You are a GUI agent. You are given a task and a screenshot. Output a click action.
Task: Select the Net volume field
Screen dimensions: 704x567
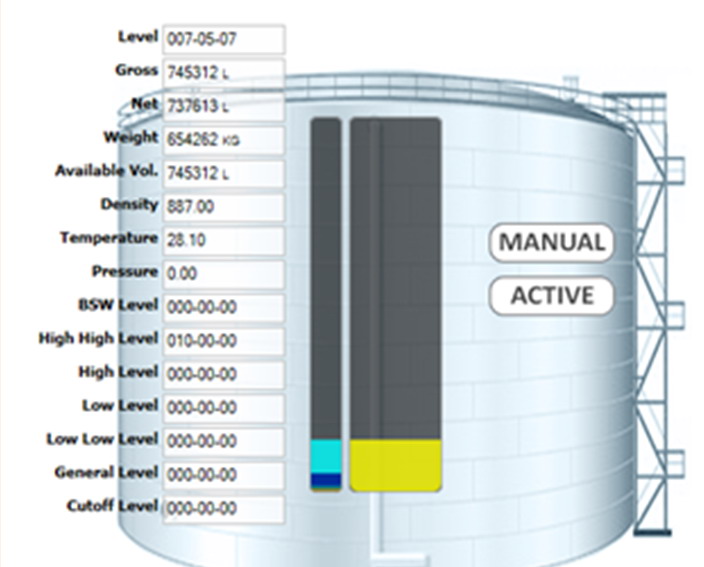[223, 106]
